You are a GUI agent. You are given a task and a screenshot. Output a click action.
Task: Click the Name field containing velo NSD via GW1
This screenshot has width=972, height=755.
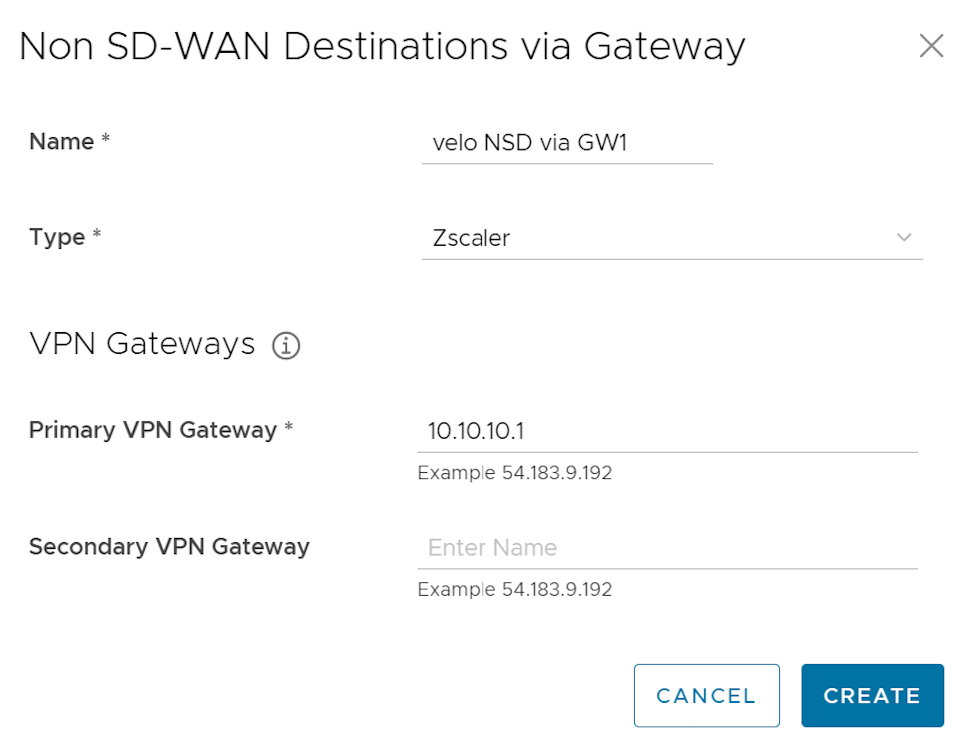(567, 143)
